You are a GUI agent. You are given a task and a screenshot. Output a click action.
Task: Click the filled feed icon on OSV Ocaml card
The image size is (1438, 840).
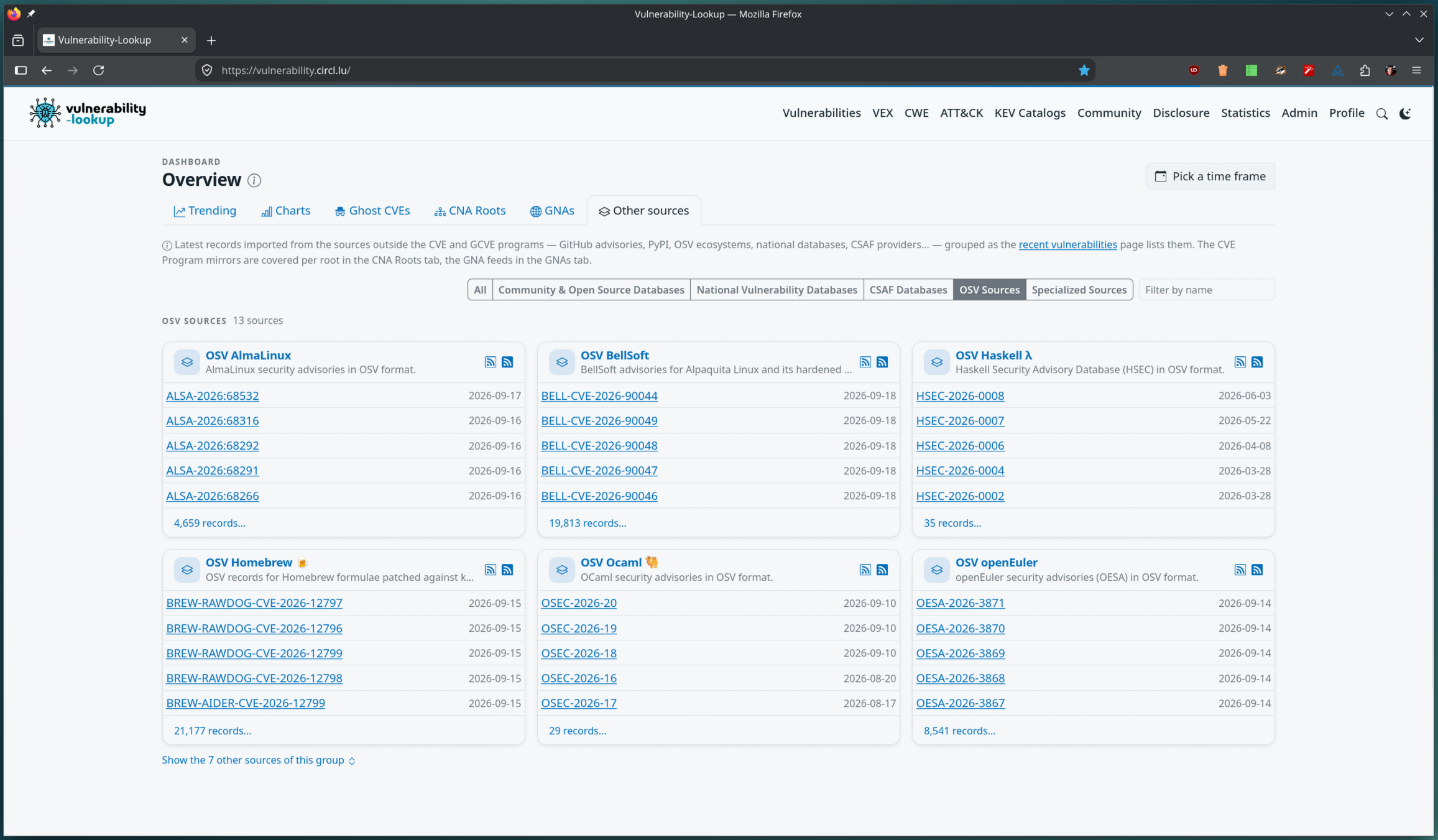tap(882, 570)
